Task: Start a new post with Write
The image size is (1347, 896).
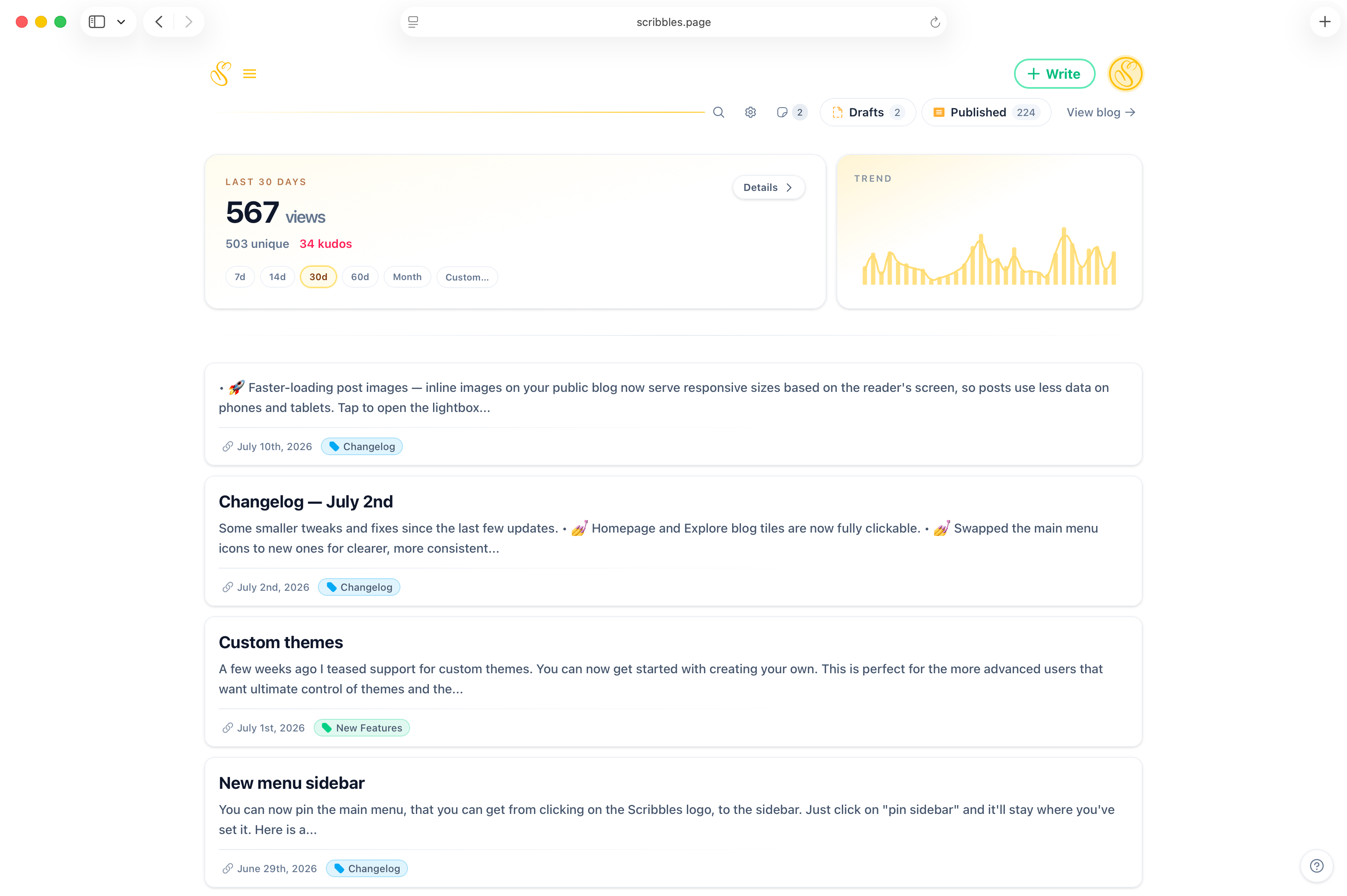Action: [1054, 74]
